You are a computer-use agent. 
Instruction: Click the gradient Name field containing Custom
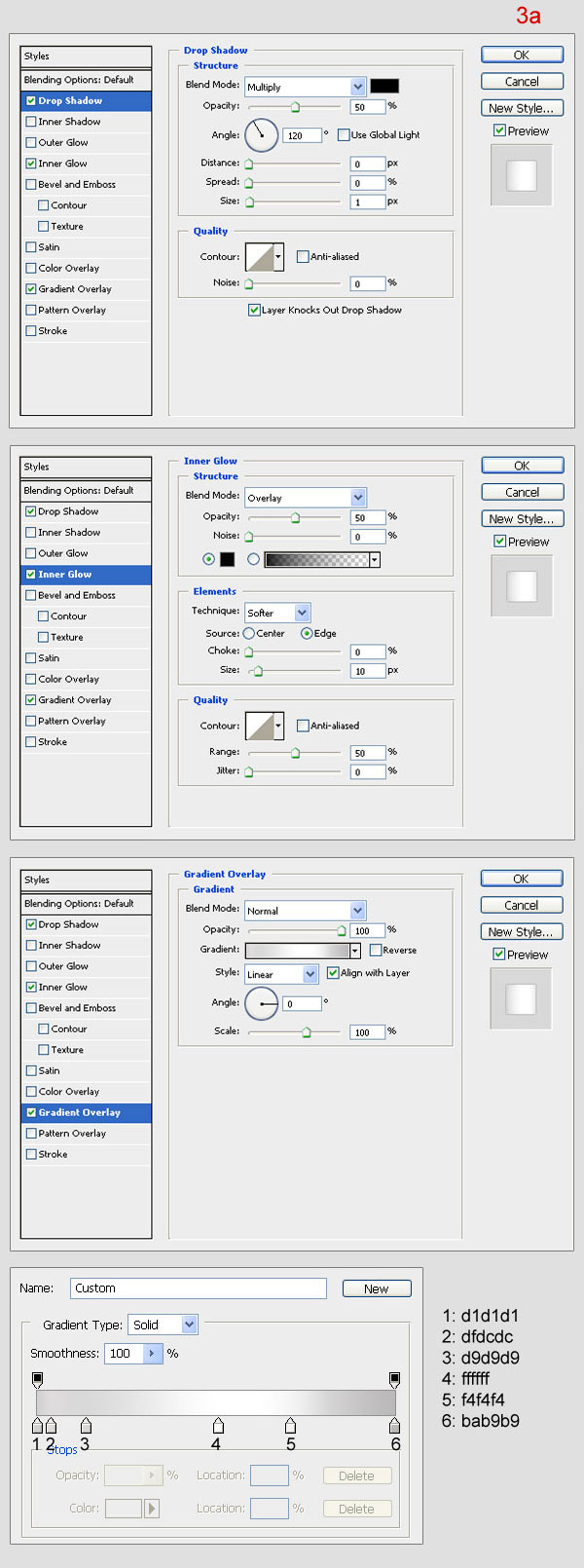point(198,1288)
